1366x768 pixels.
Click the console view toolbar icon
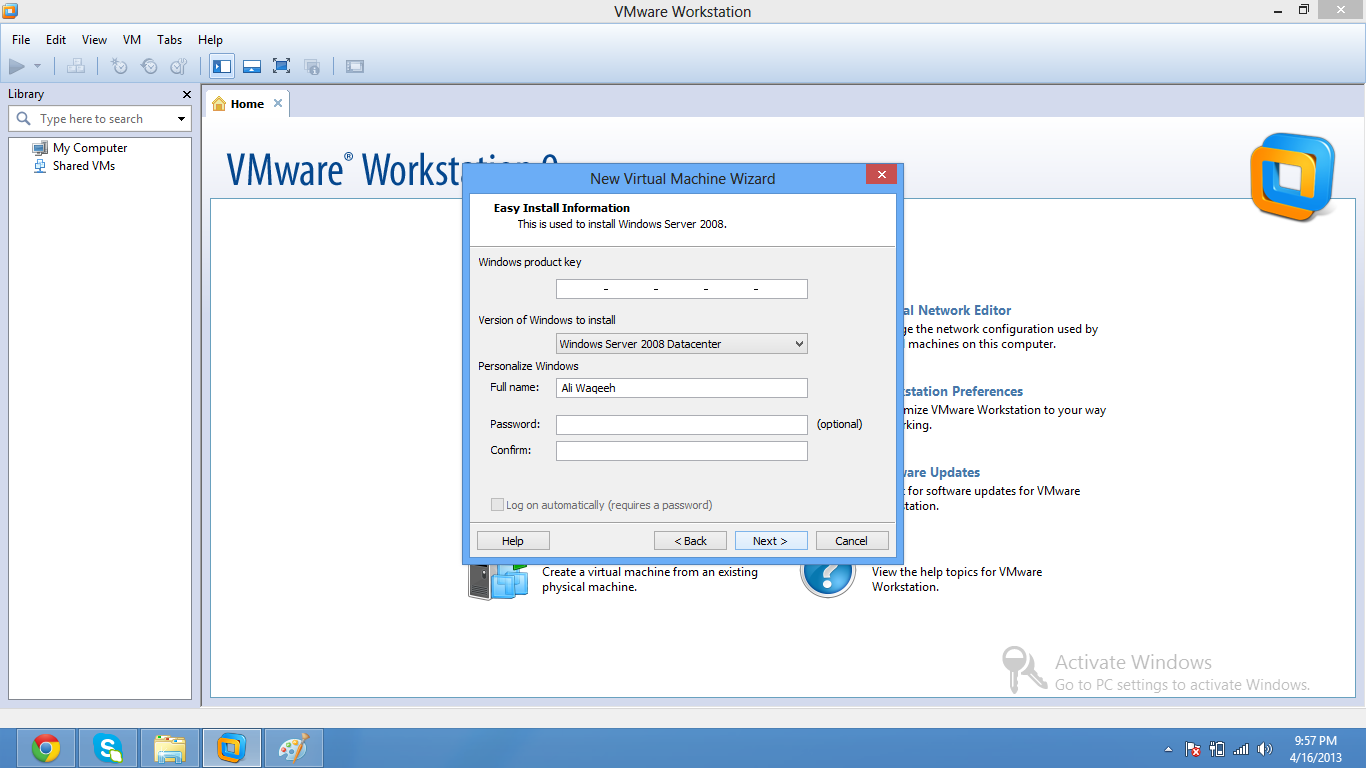[355, 67]
